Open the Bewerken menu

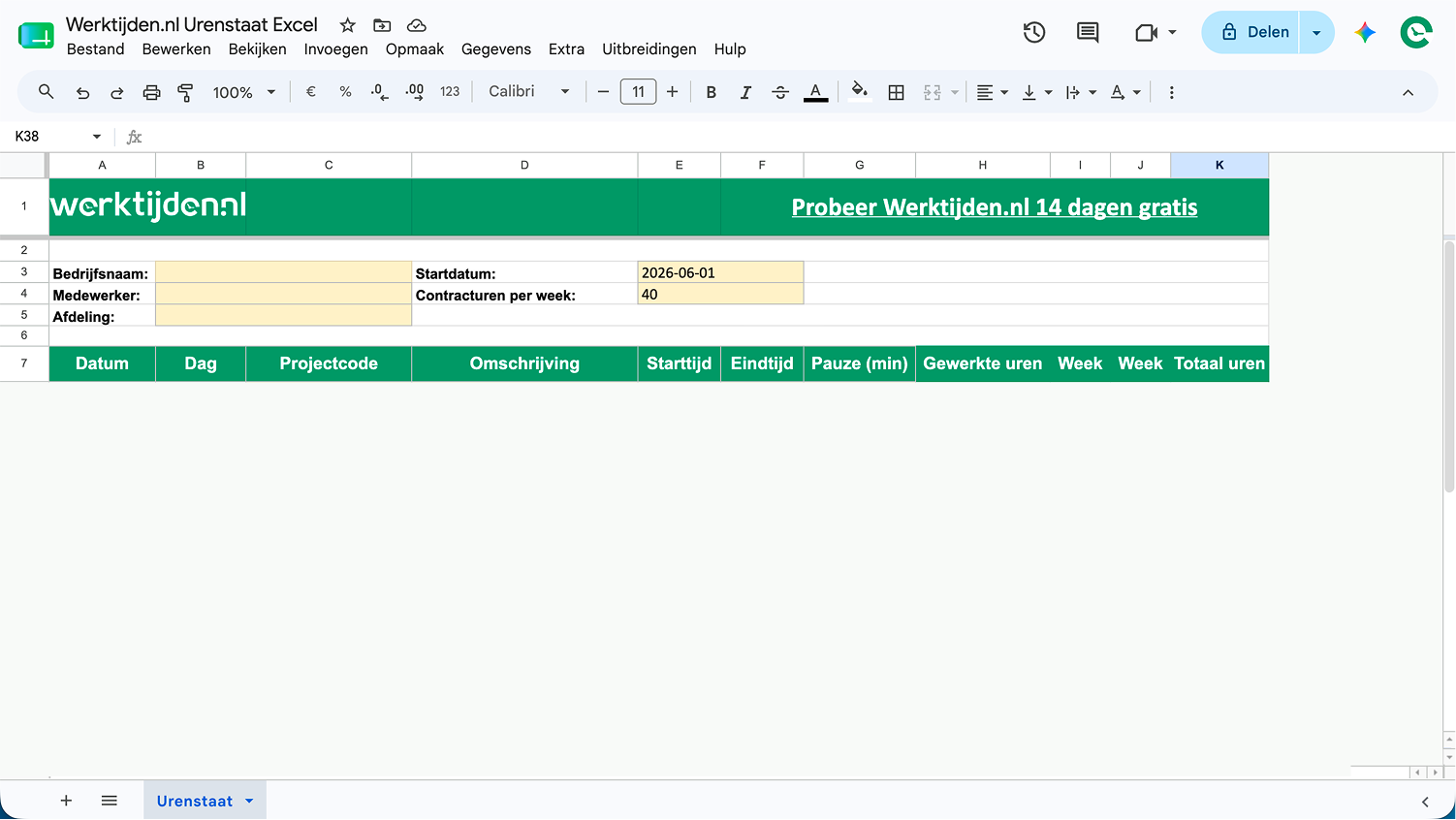click(176, 49)
